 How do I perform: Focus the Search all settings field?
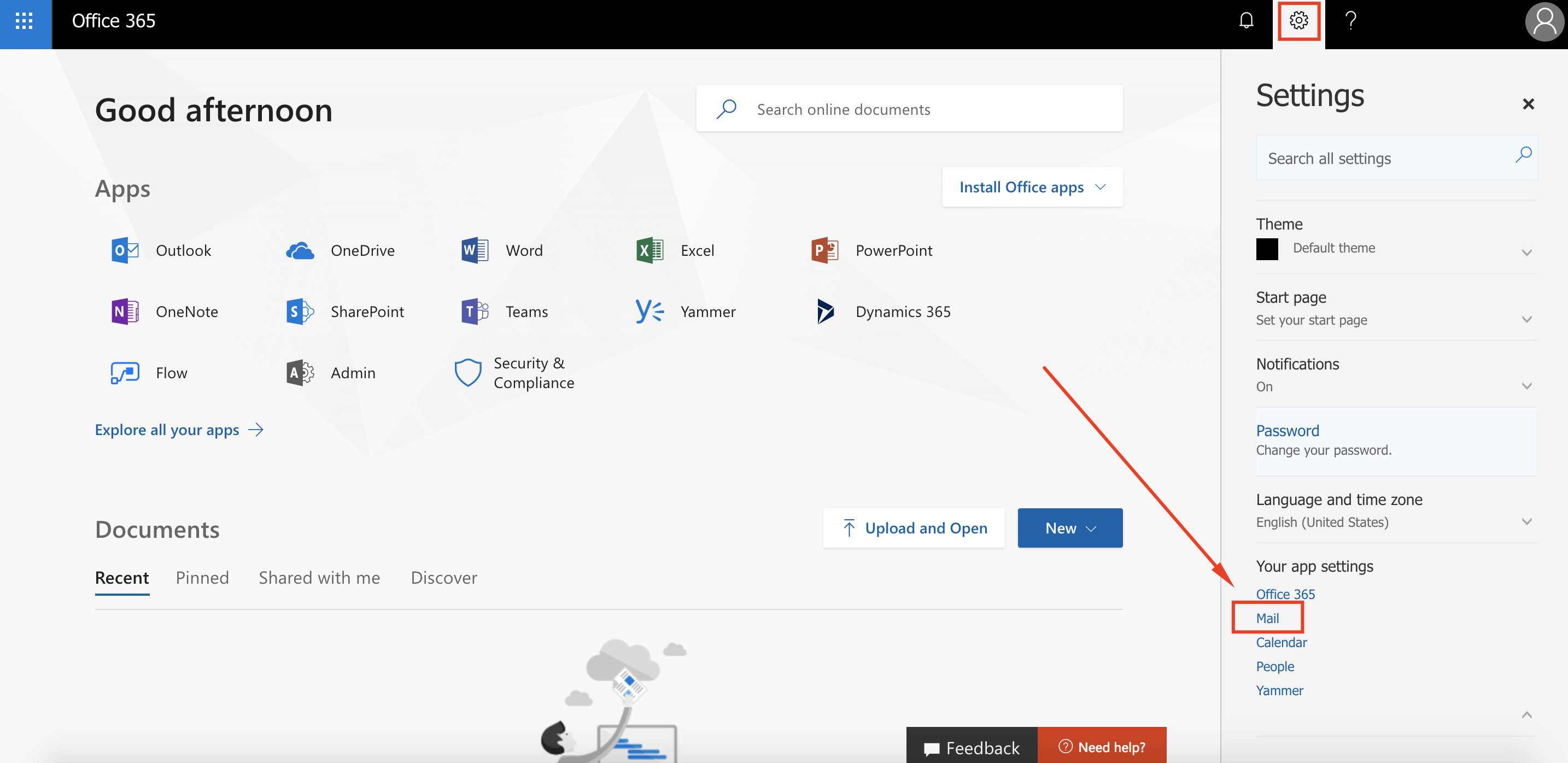[x=1396, y=158]
